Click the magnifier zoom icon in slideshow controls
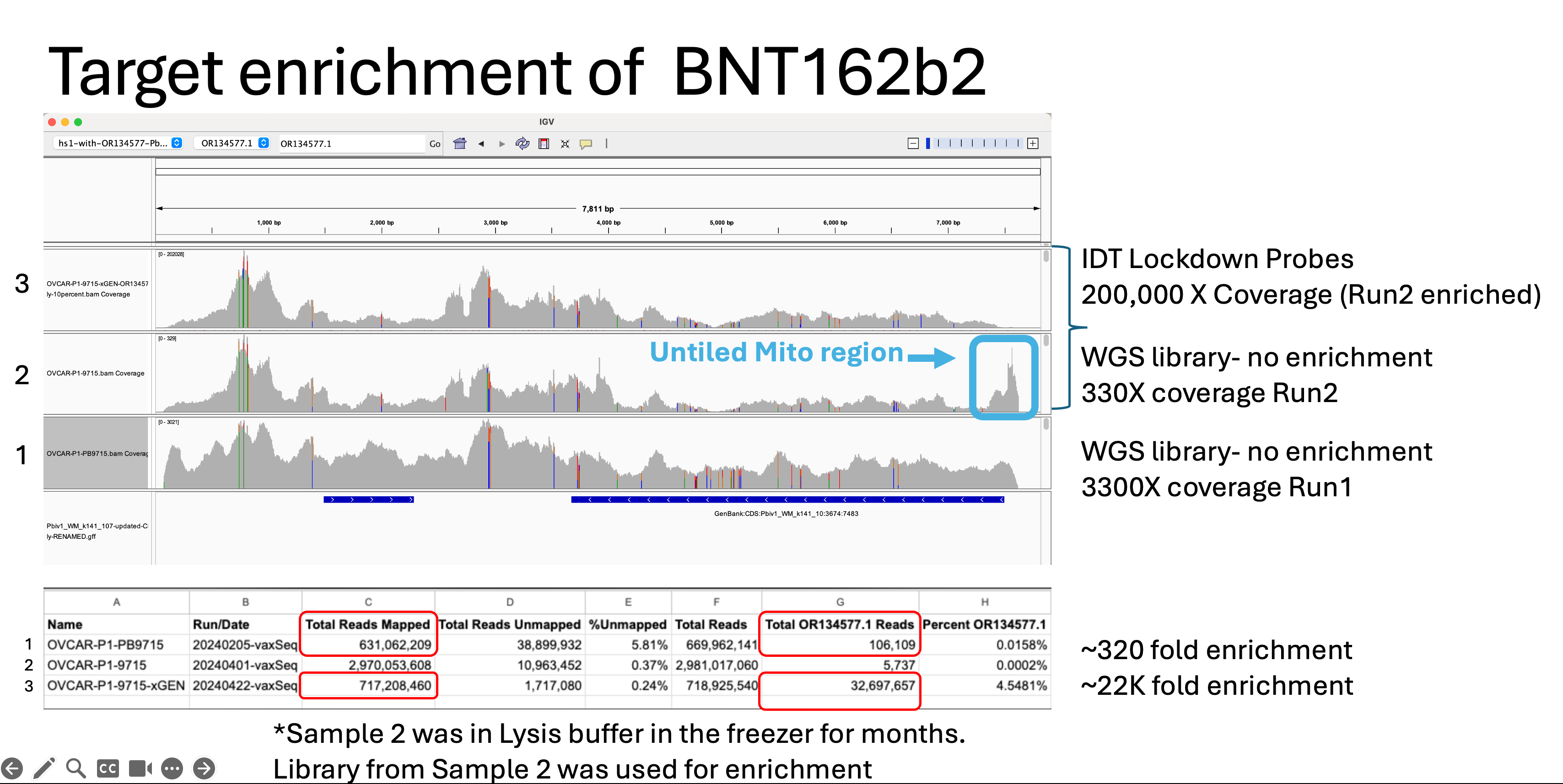 coord(76,768)
